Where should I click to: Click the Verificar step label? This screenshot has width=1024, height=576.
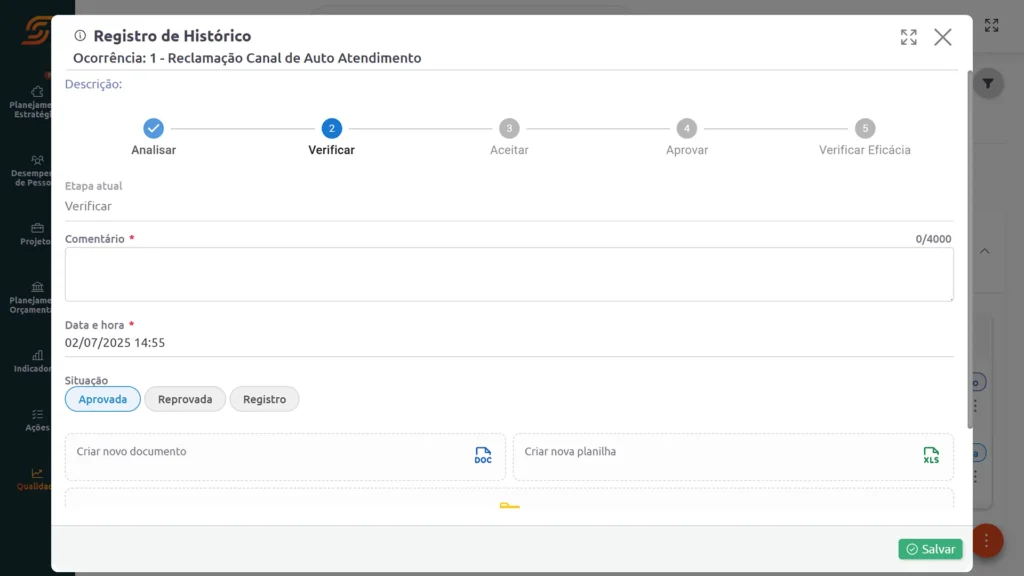coord(332,150)
